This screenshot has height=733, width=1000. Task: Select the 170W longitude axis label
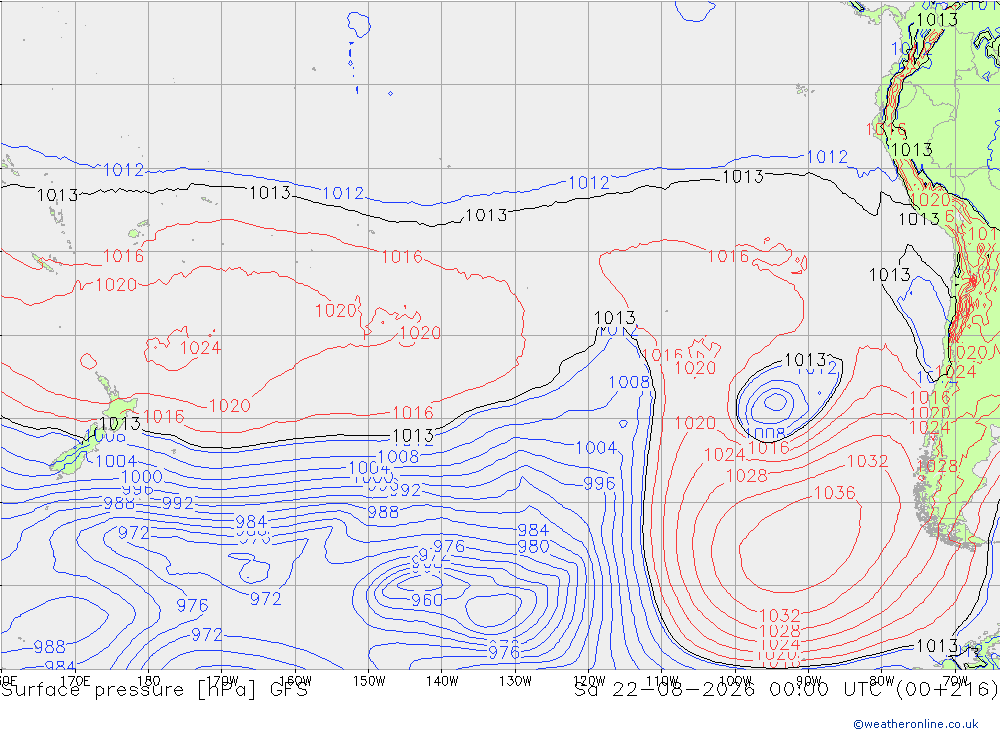pyautogui.click(x=223, y=681)
